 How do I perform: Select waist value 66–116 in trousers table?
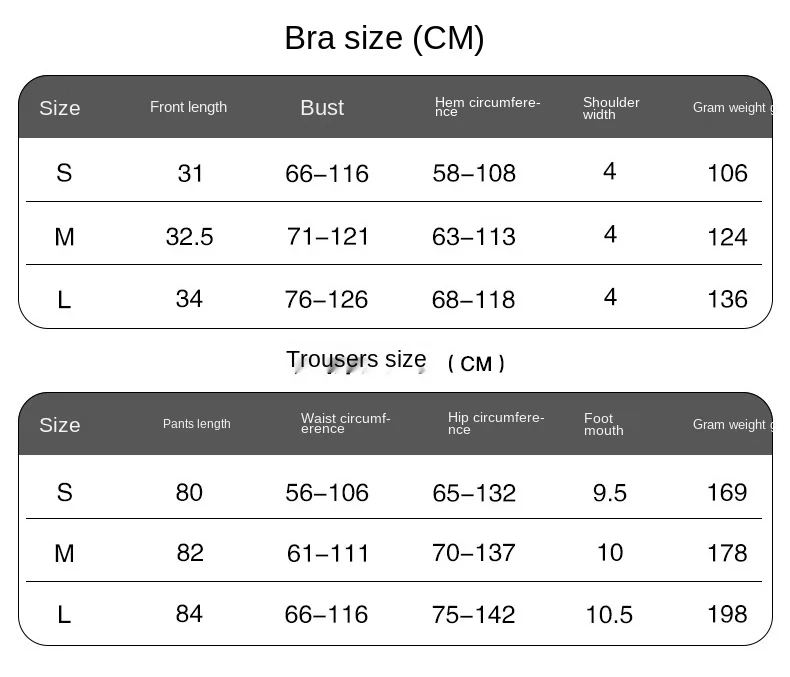coord(327,614)
